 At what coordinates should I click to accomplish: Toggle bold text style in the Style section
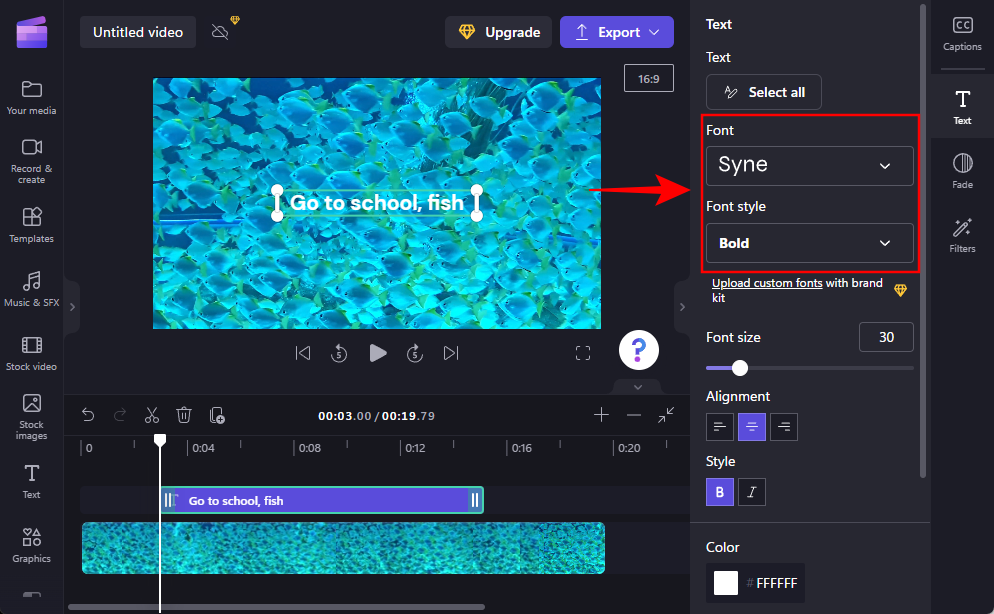click(719, 491)
